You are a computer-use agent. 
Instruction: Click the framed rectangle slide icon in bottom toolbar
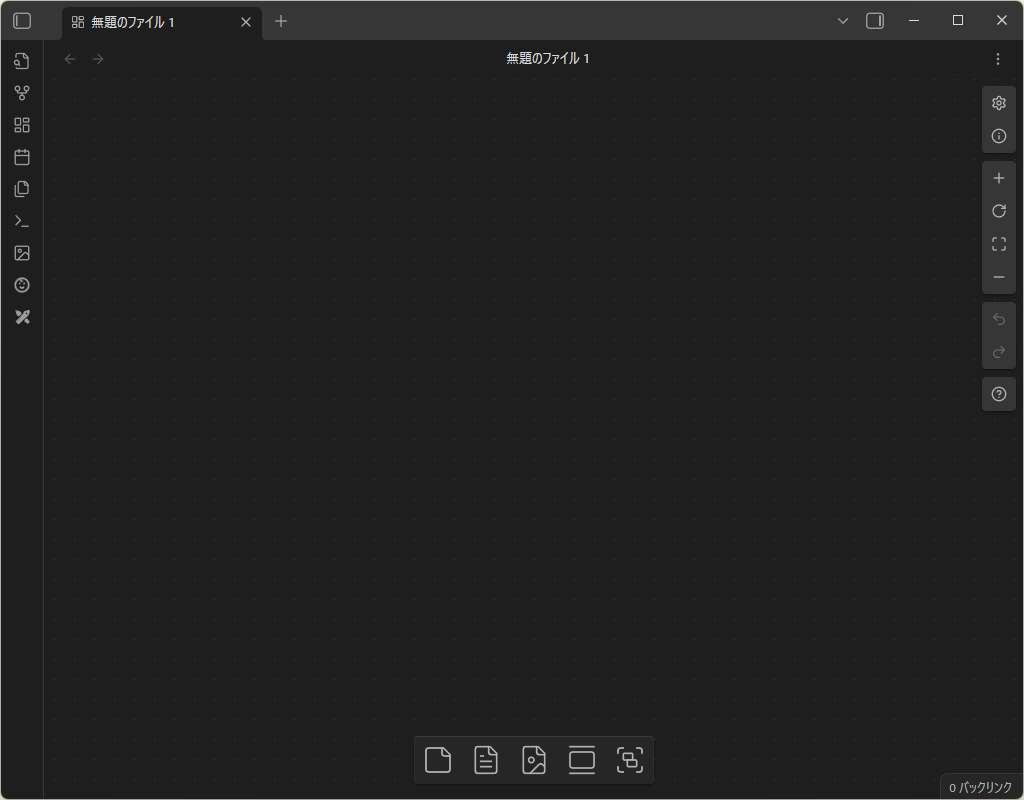click(x=582, y=760)
